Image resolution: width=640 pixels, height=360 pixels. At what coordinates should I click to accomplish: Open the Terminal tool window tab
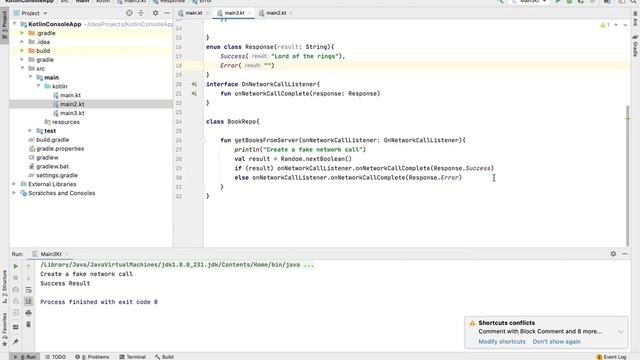click(x=133, y=357)
